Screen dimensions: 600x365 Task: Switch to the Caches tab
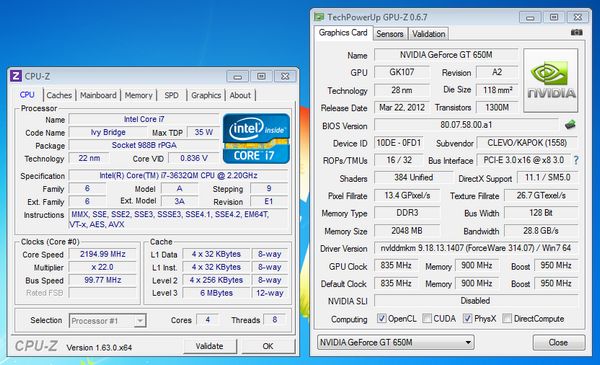click(x=59, y=95)
